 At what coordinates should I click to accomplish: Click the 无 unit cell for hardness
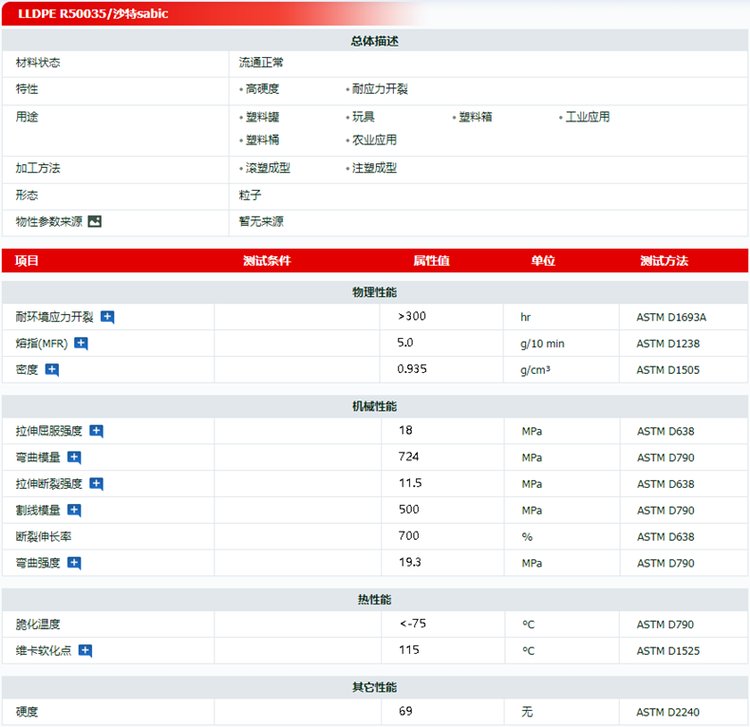[x=527, y=712]
